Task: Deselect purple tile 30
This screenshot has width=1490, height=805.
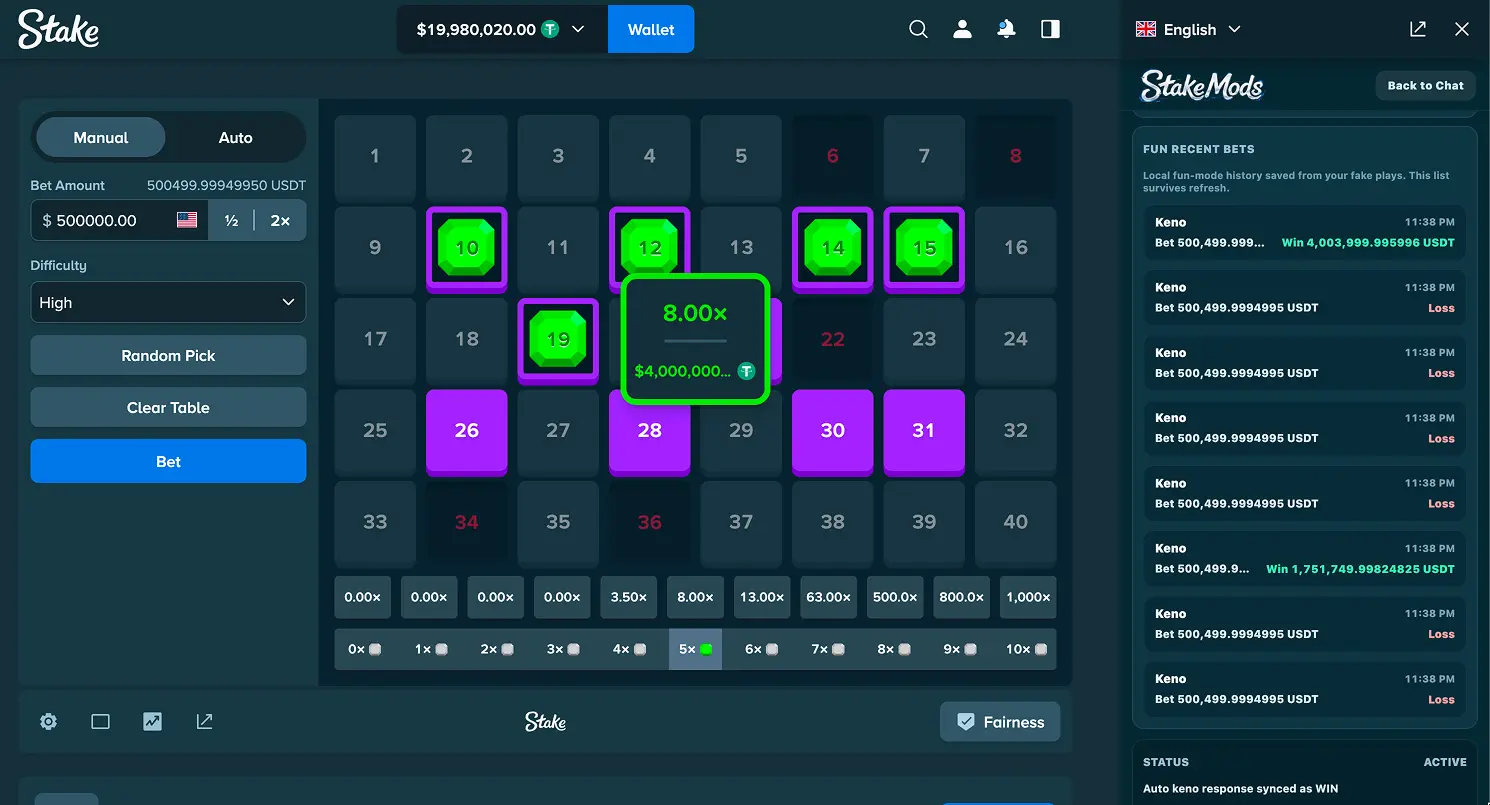Action: point(833,432)
